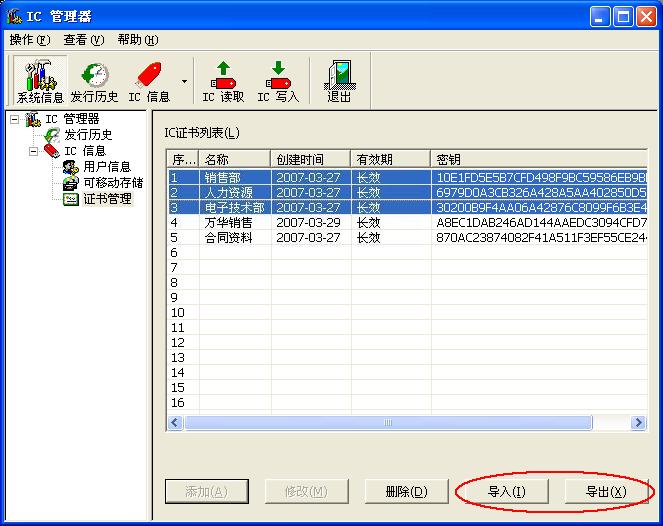Click the horizontal scrollbar right arrow
Image resolution: width=663 pixels, height=526 pixels.
[x=638, y=423]
